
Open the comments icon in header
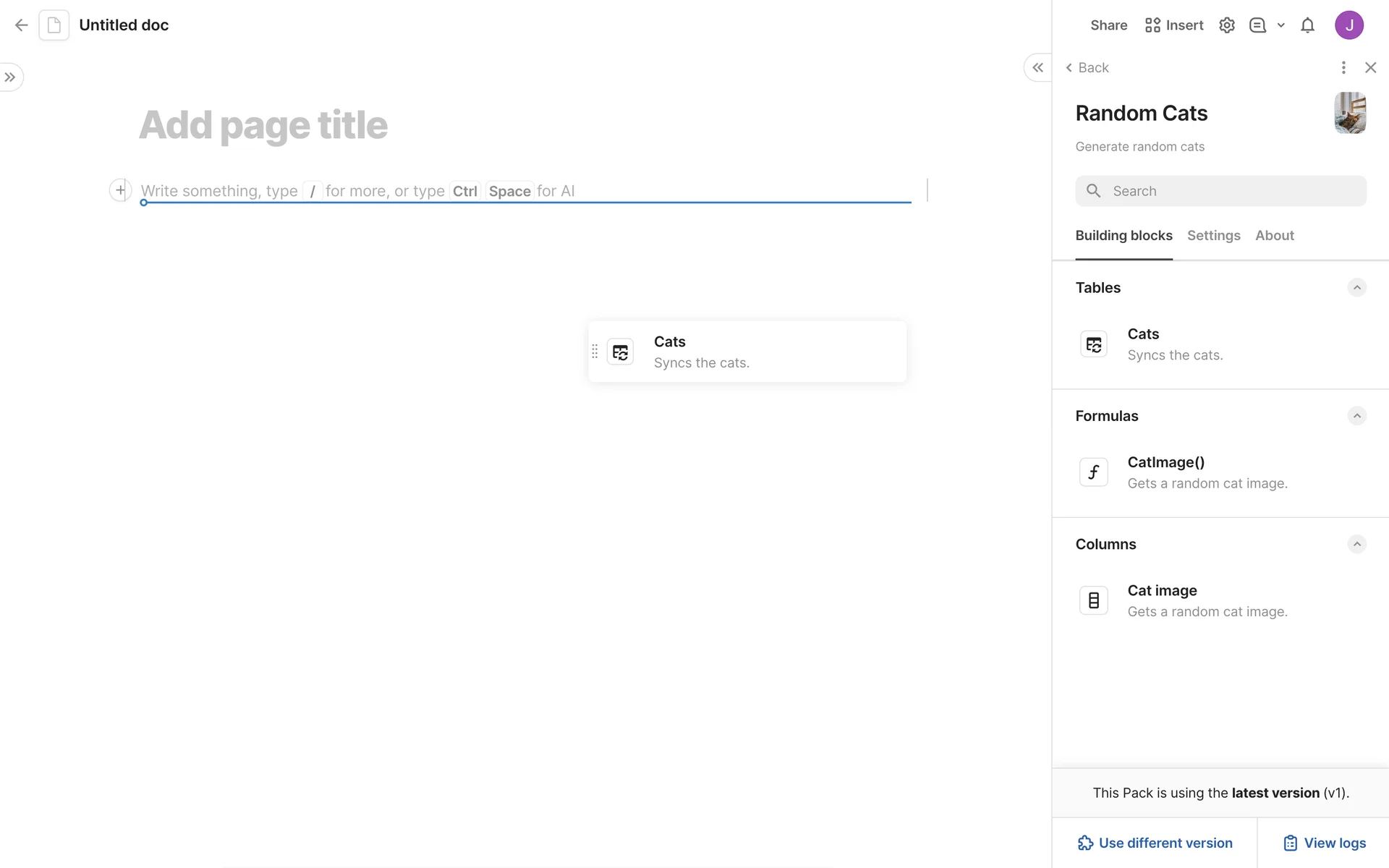[1257, 25]
